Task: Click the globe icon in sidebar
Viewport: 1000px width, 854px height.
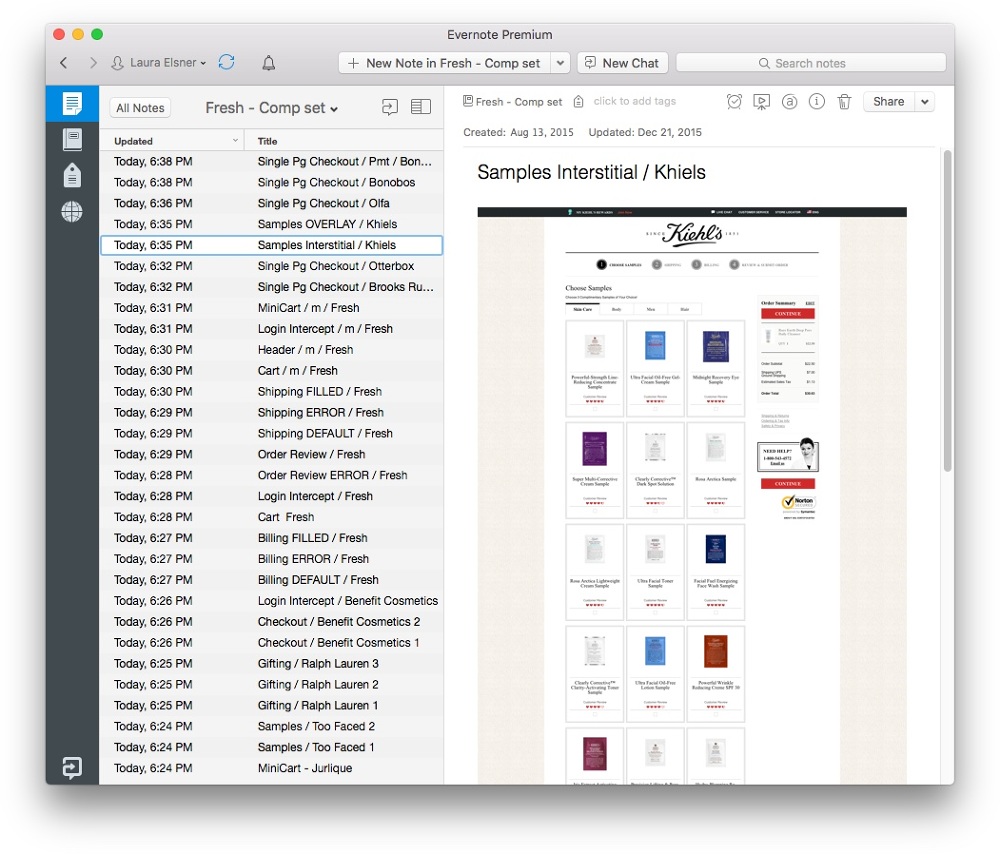Action: [72, 212]
